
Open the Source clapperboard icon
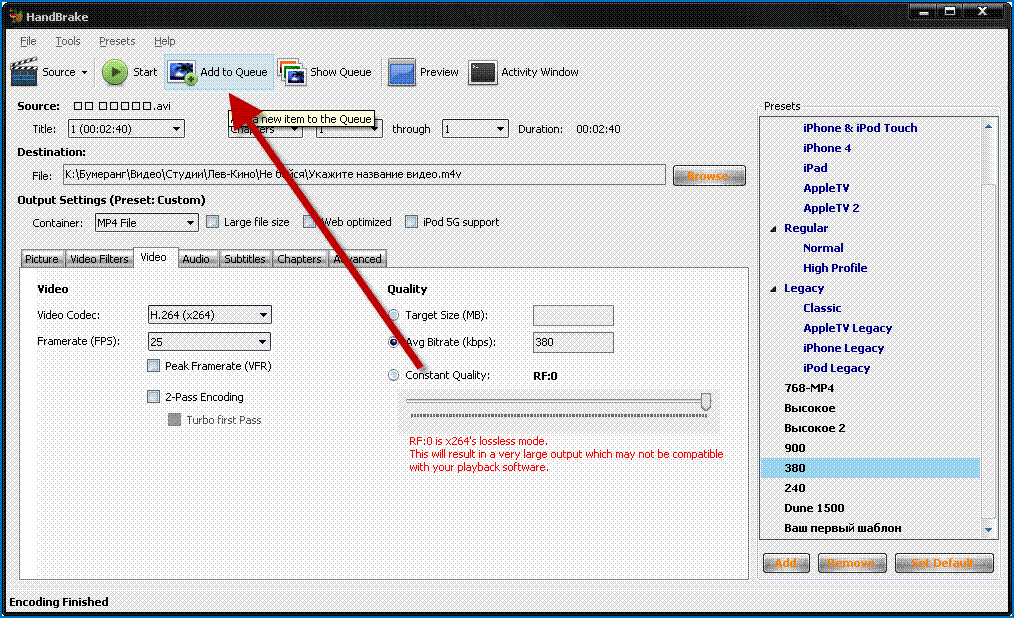coord(24,72)
